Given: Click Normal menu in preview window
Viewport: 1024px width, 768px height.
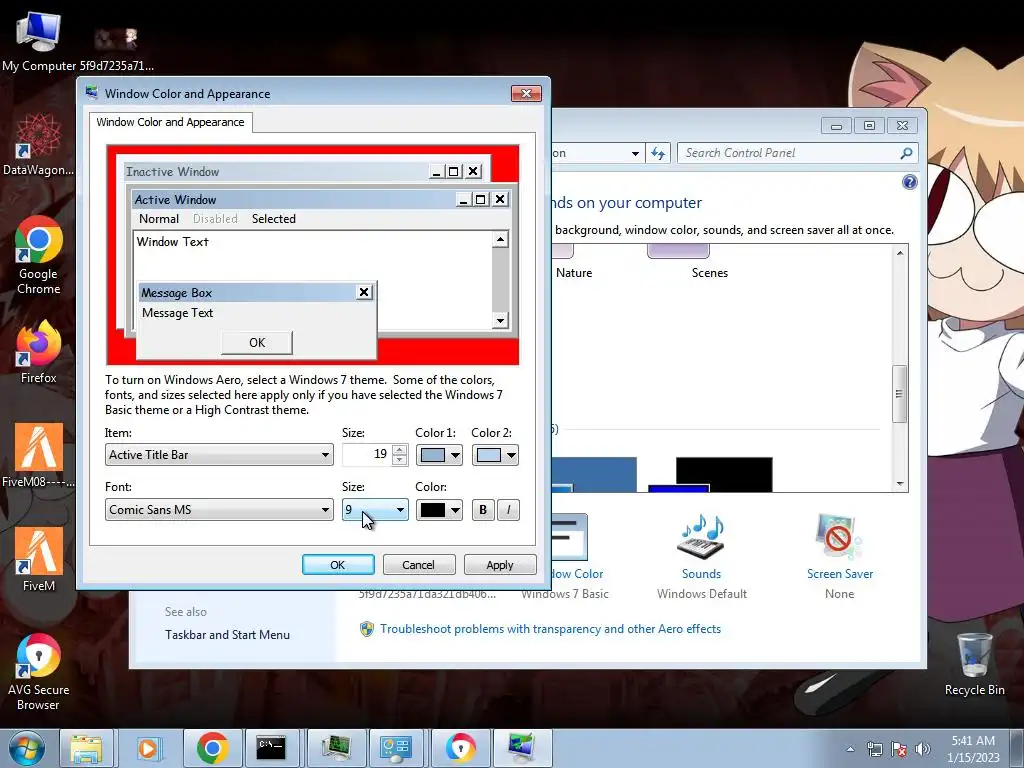Looking at the screenshot, I should pos(159,219).
